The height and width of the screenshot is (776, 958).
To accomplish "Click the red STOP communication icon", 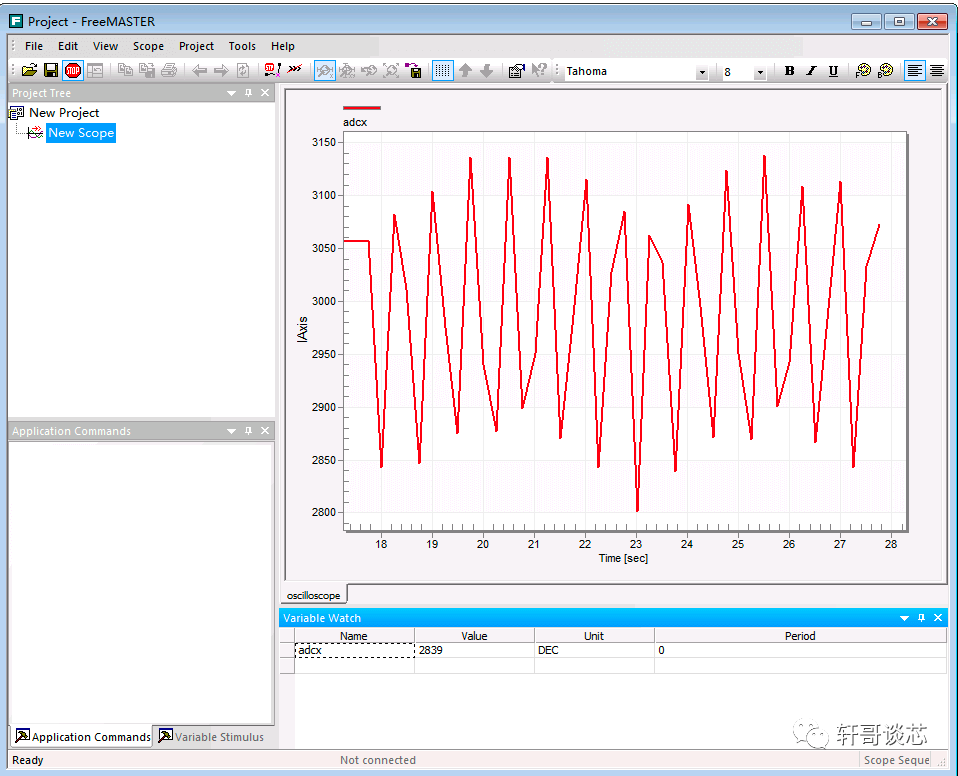I will (73, 71).
